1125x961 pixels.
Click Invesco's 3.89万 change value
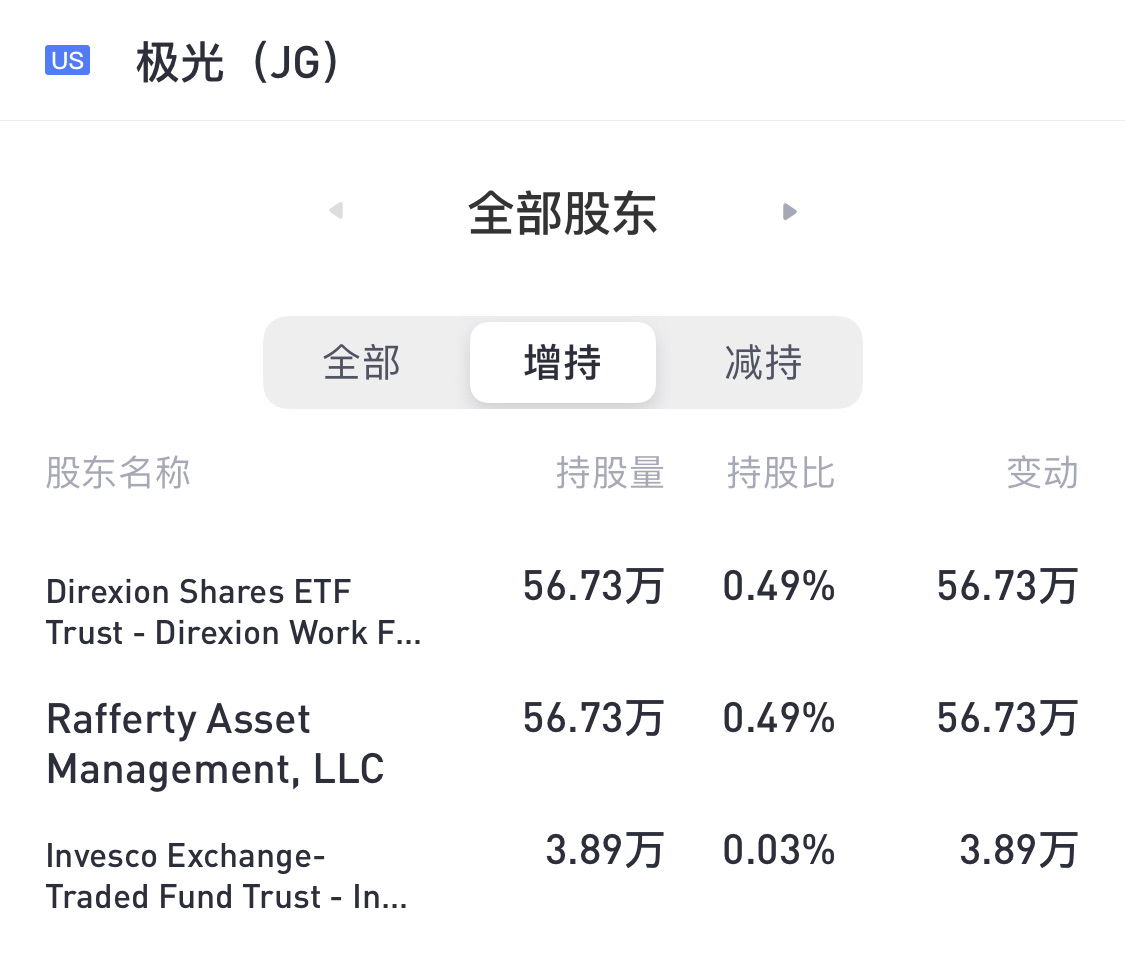[1018, 850]
